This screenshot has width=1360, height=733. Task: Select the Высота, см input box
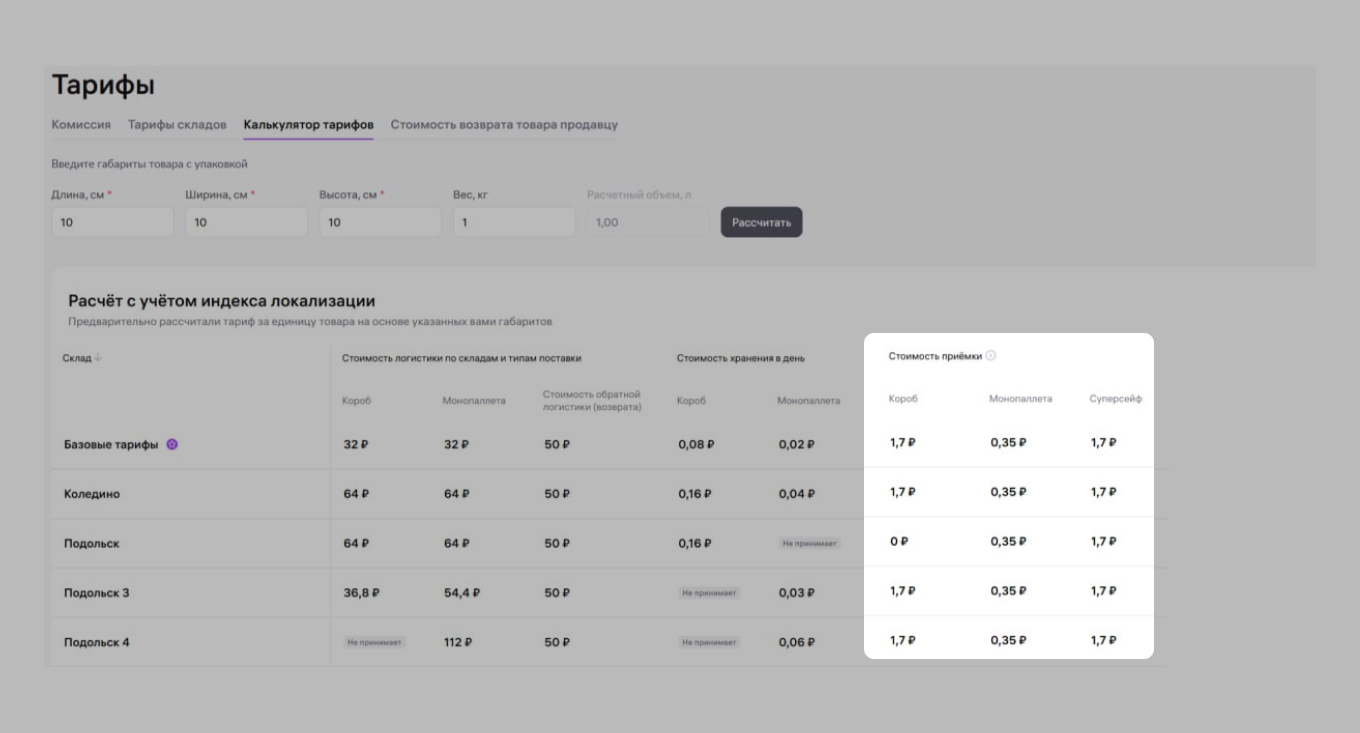(x=380, y=222)
